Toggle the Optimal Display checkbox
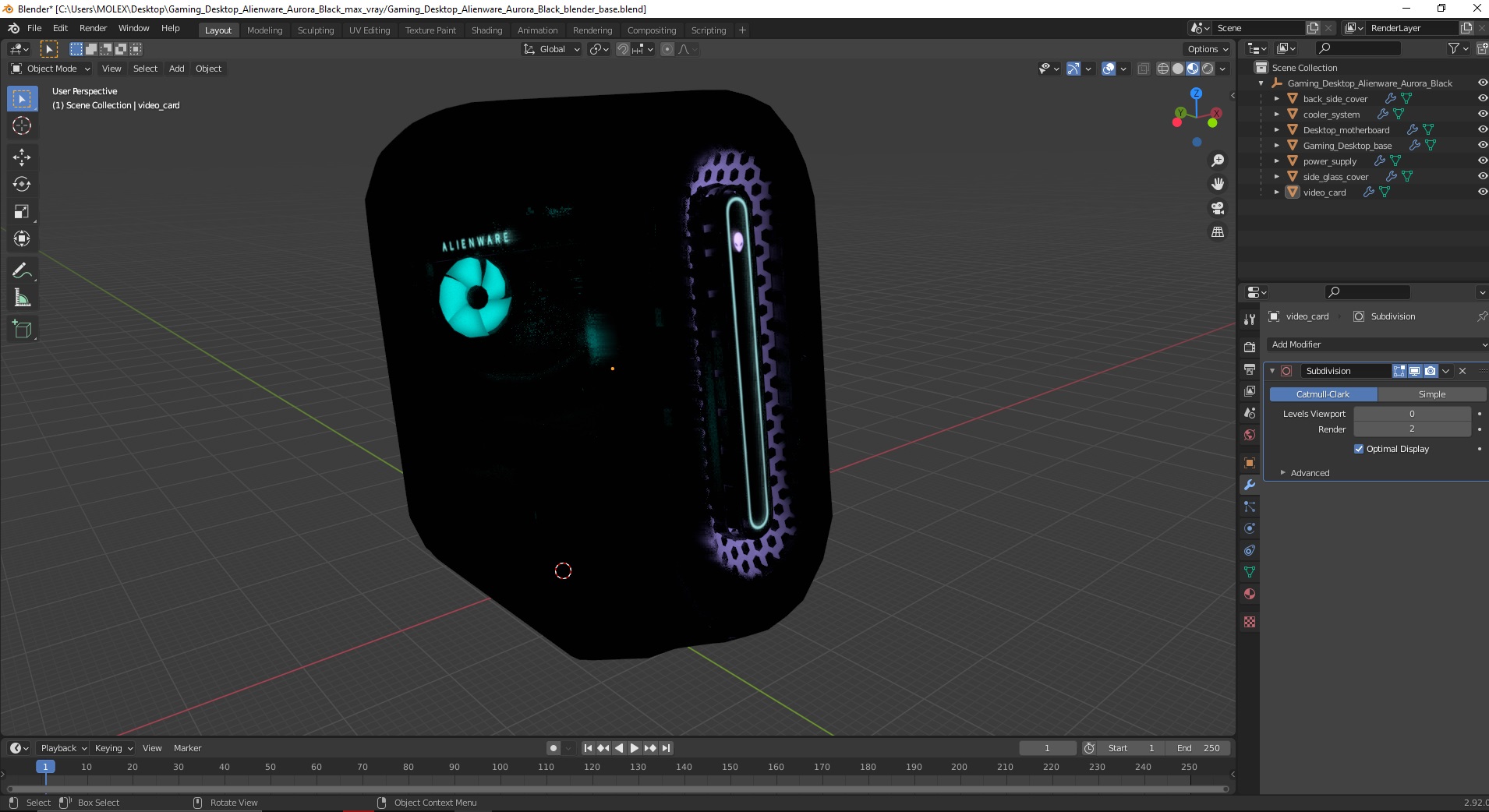1489x812 pixels. click(x=1359, y=449)
